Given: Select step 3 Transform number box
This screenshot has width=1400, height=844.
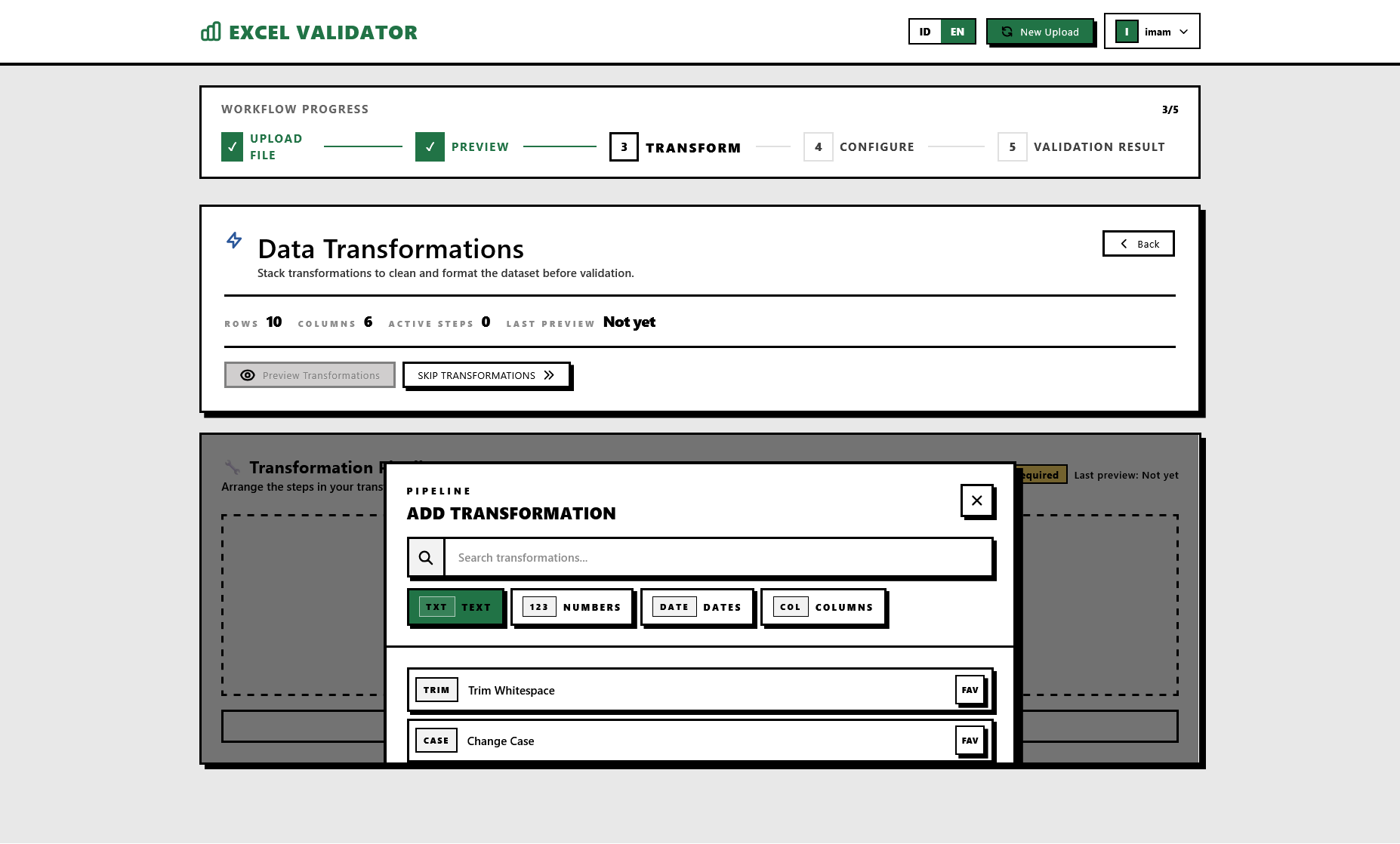Looking at the screenshot, I should [624, 147].
